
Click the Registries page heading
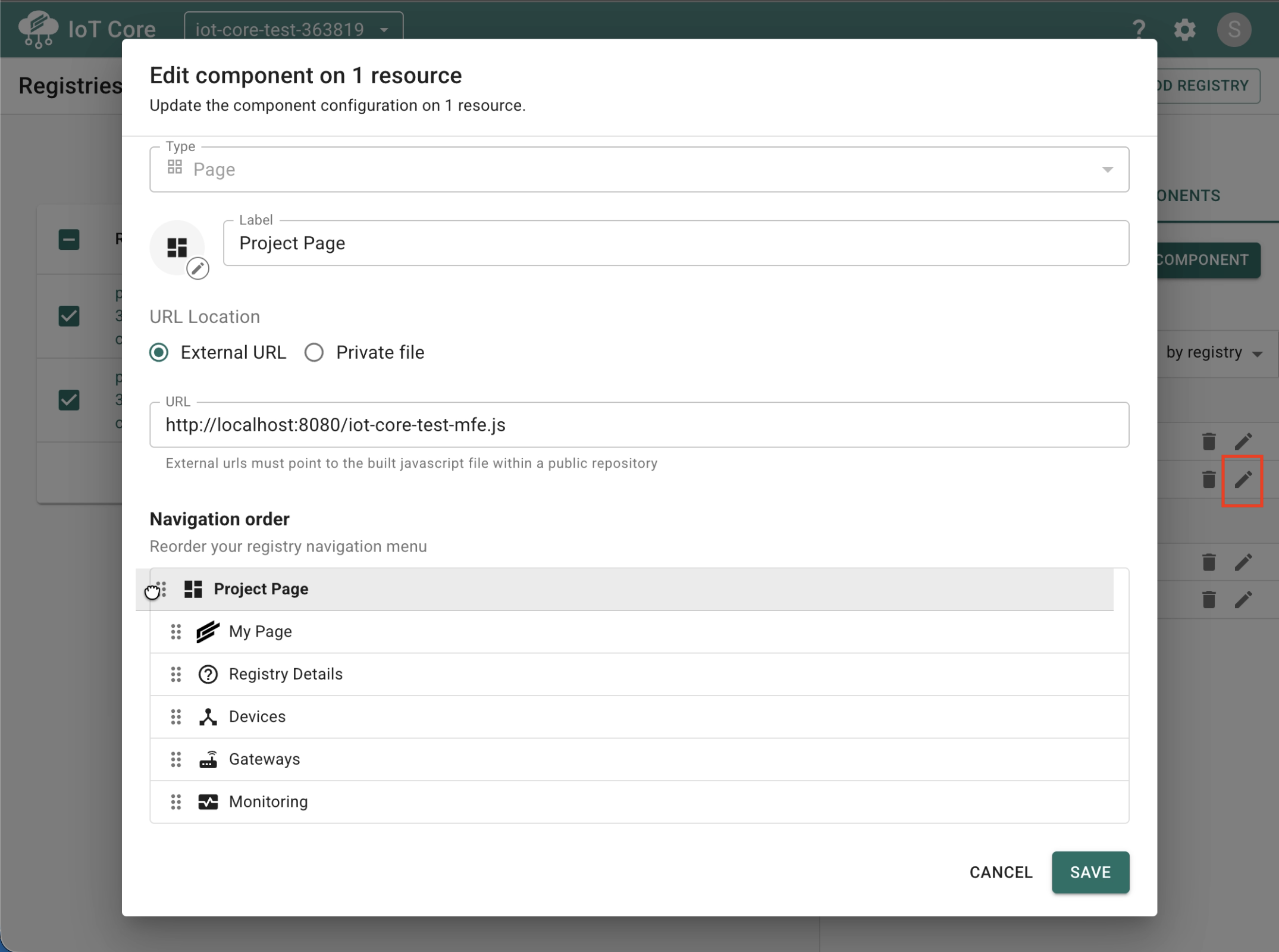click(x=70, y=86)
